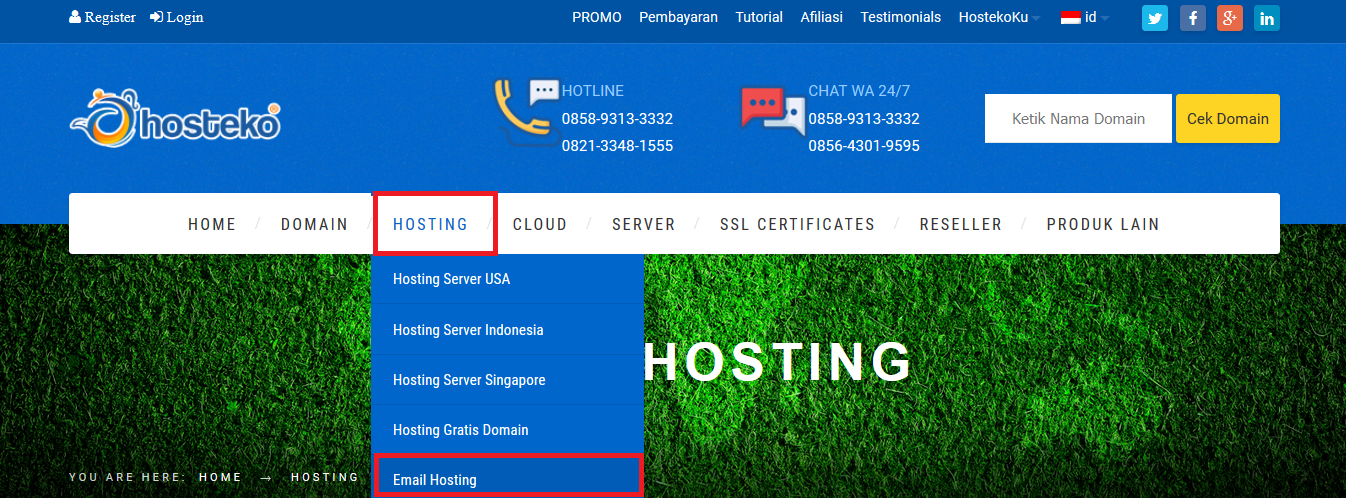Select Hosting Server USA
Image resolution: width=1346 pixels, height=498 pixels.
click(x=507, y=279)
